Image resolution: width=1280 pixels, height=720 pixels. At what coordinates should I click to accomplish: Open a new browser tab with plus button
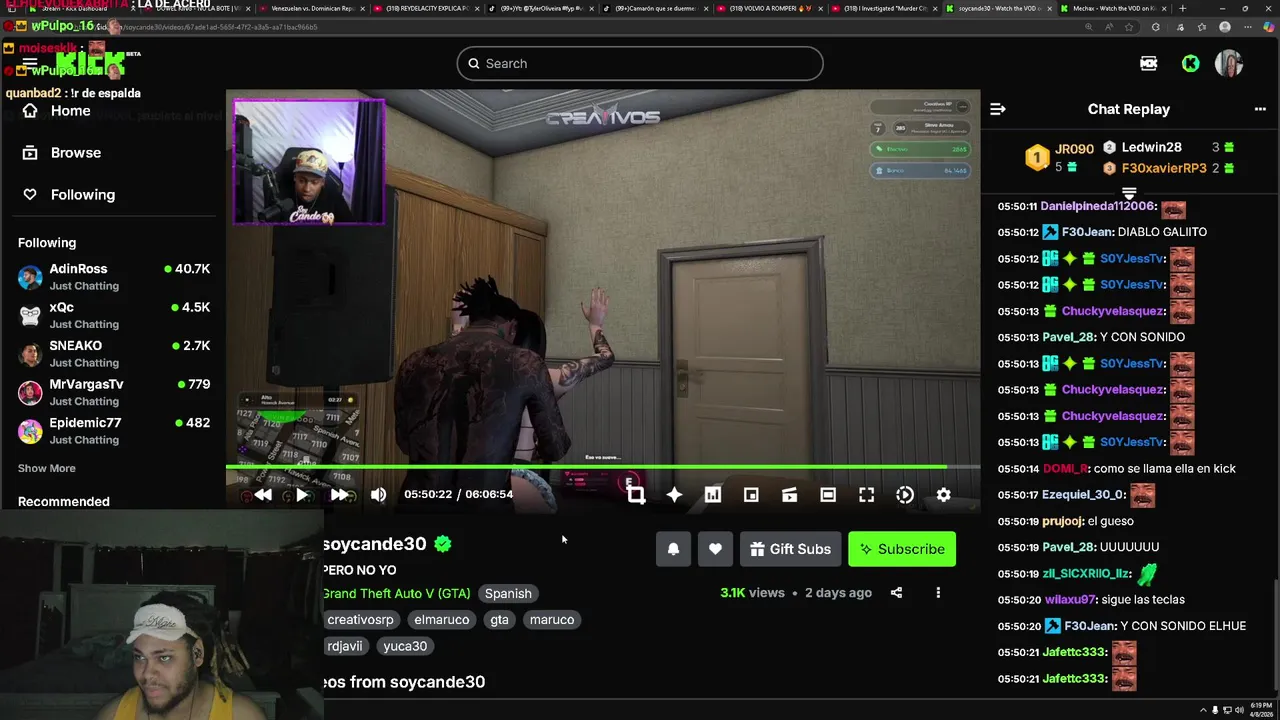click(x=1183, y=8)
